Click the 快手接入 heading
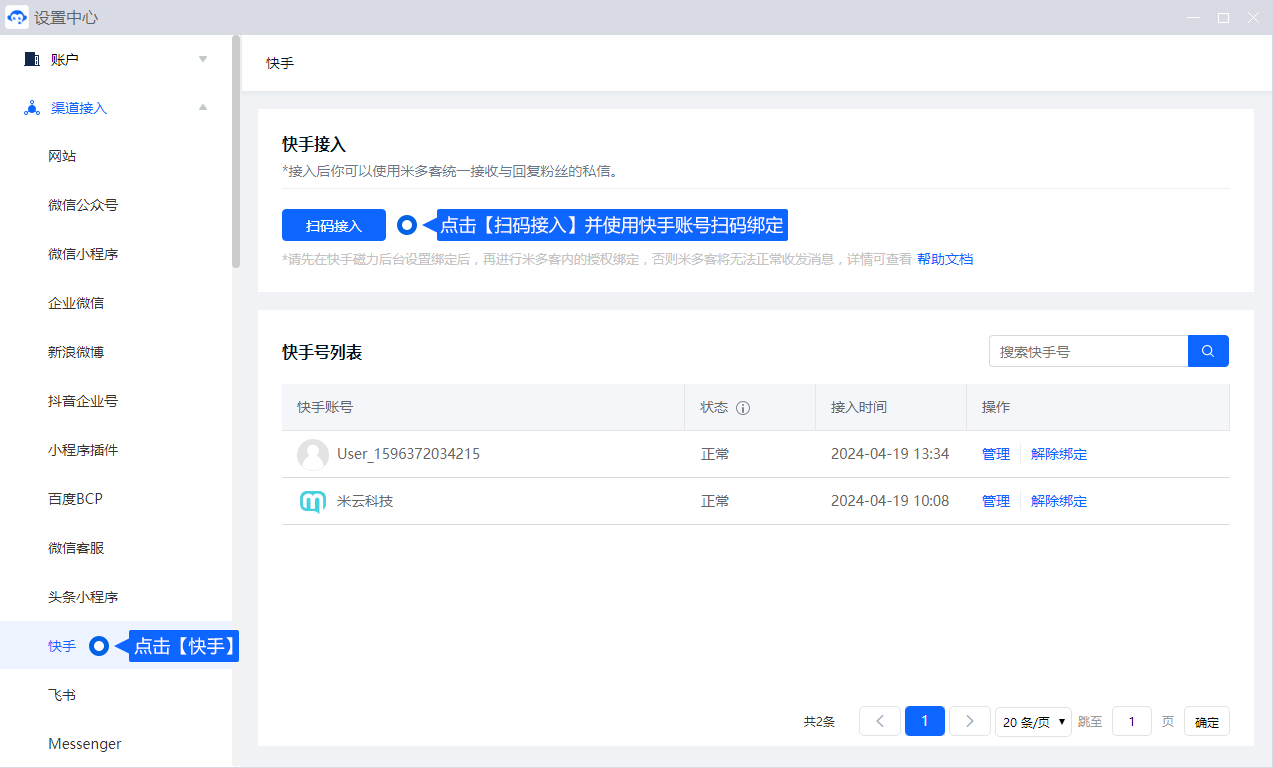 314,146
